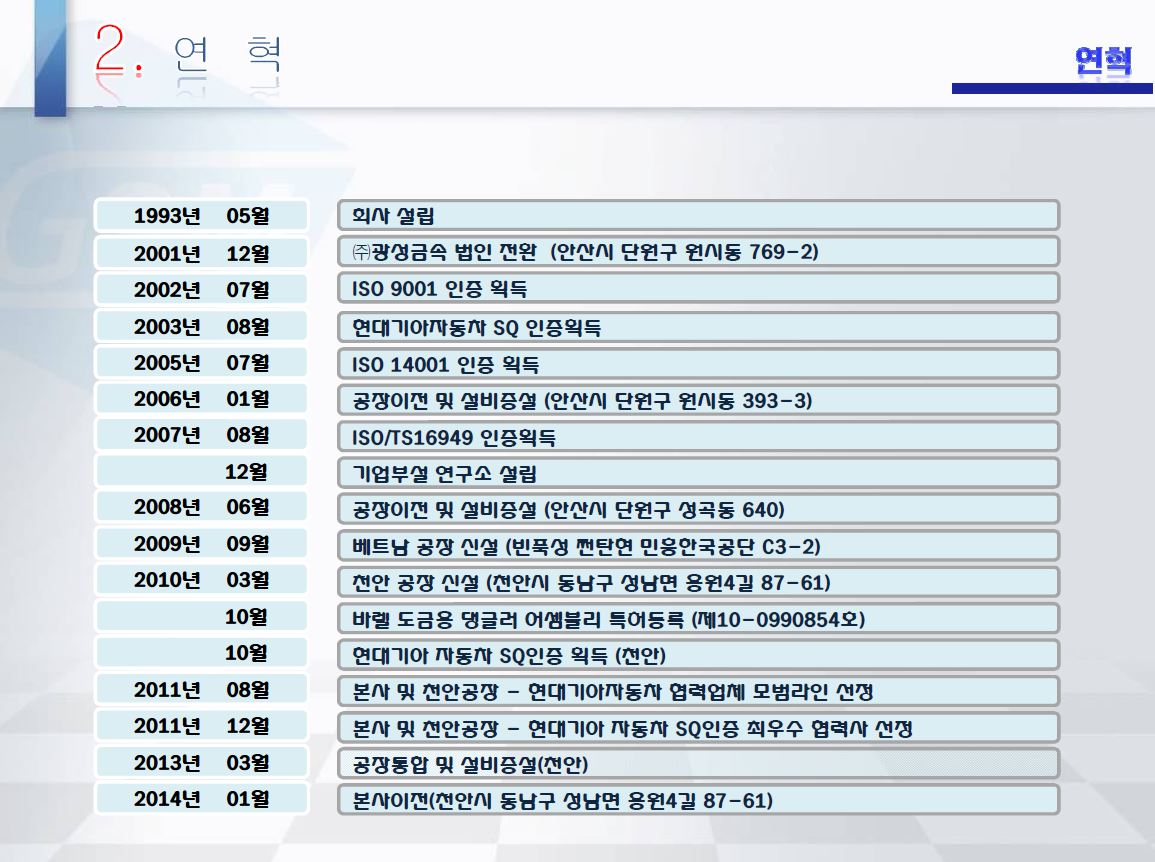Select the '12월' cell beside 기업부설 연구소
This screenshot has width=1155, height=862.
click(201, 471)
